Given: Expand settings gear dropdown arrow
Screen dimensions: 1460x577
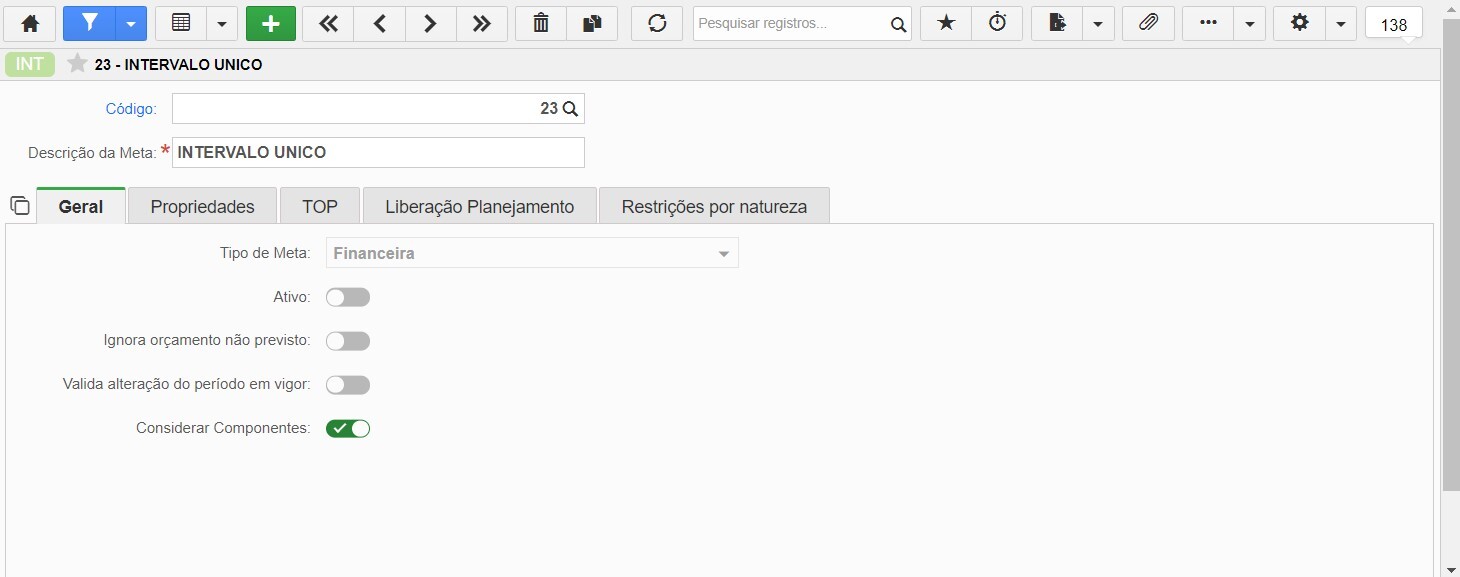Looking at the screenshot, I should click(x=1340, y=23).
